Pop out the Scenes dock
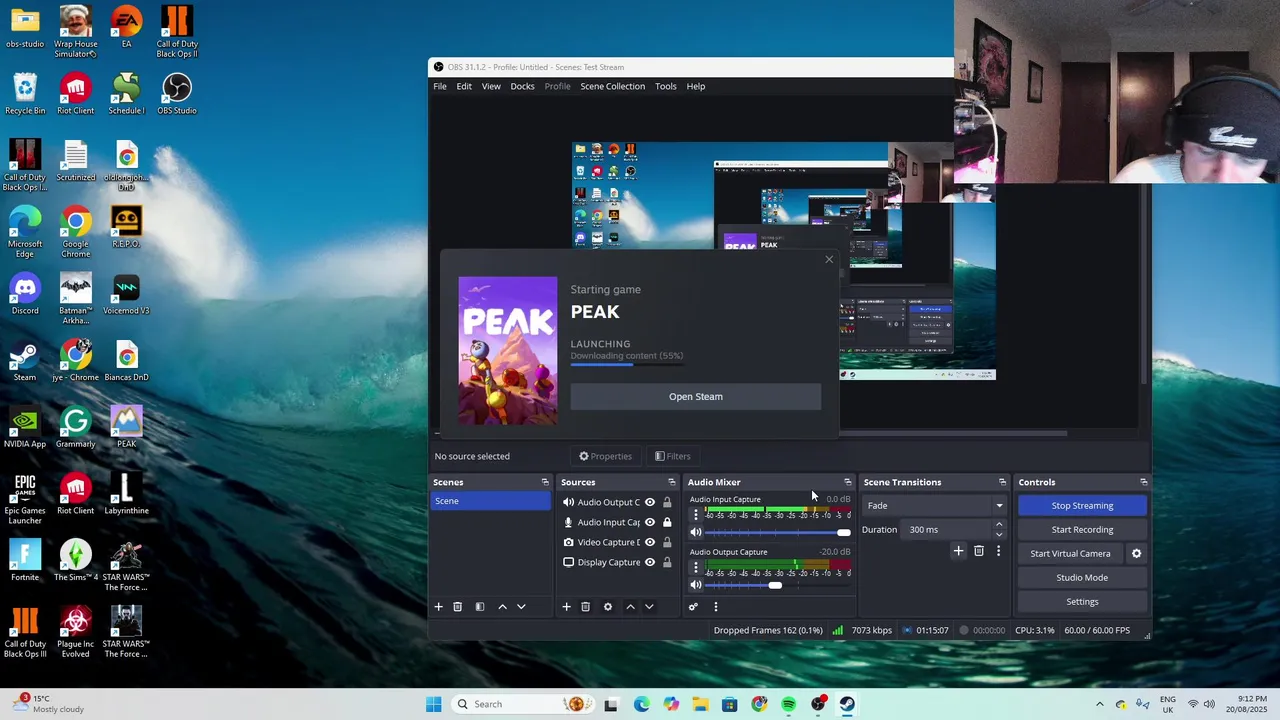 pos(545,482)
